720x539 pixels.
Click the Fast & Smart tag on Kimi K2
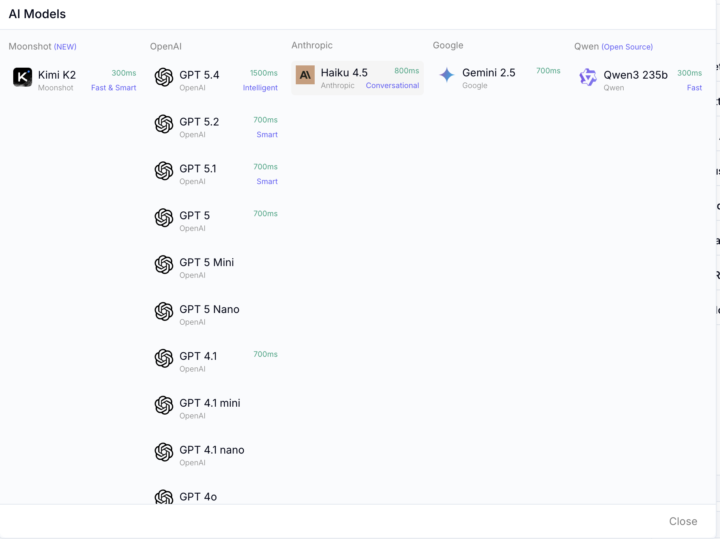pyautogui.click(x=113, y=88)
